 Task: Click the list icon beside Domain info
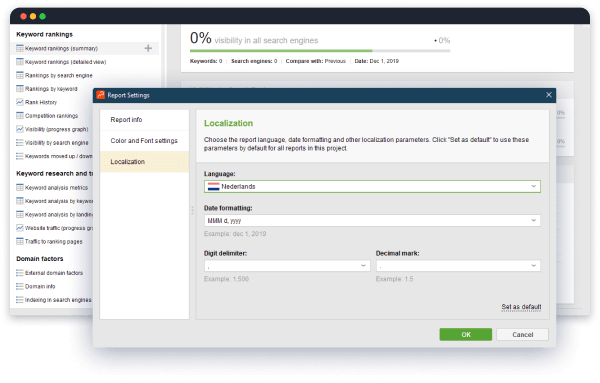pyautogui.click(x=20, y=286)
